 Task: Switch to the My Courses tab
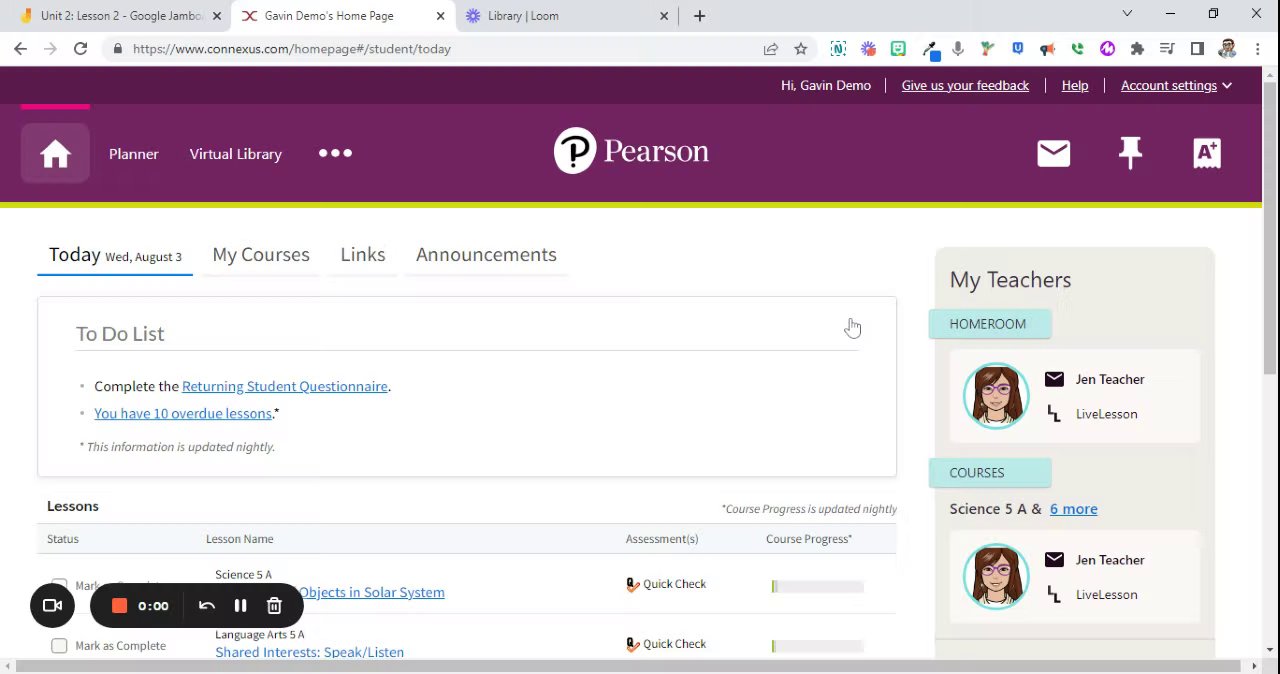(x=261, y=255)
